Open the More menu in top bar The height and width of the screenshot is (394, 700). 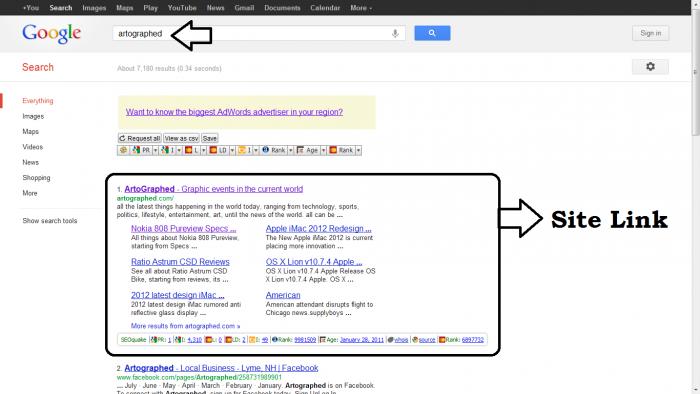coord(361,8)
